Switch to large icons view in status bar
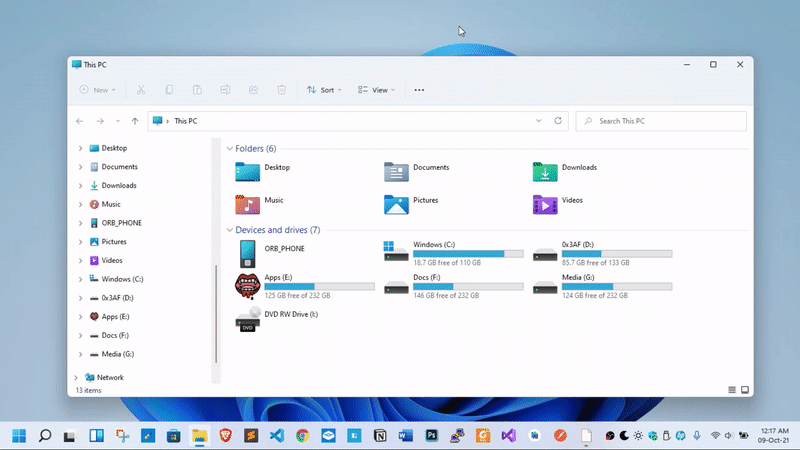Screen dimensions: 800x450 745,390
